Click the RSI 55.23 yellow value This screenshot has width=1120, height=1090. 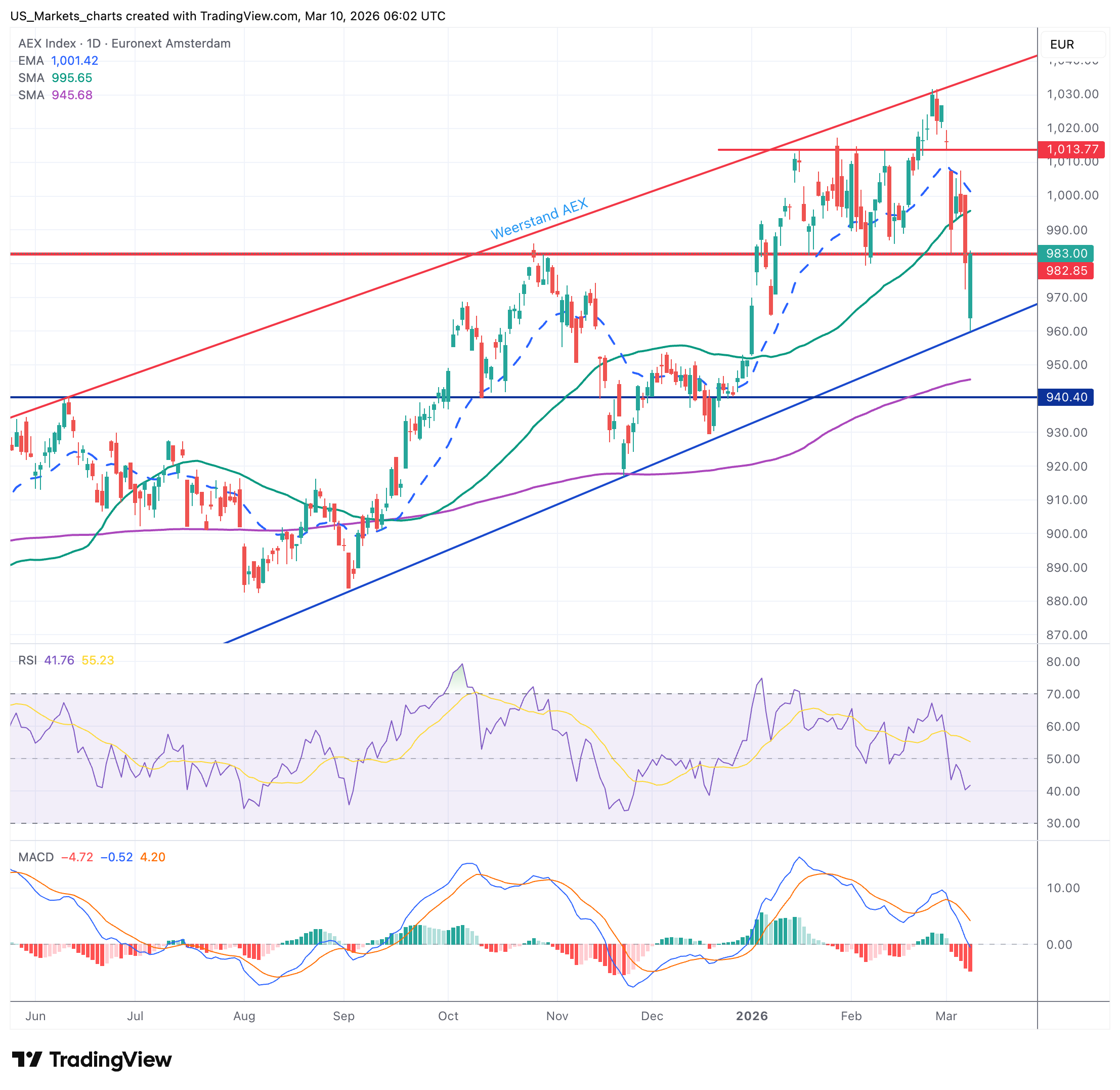coord(97,660)
